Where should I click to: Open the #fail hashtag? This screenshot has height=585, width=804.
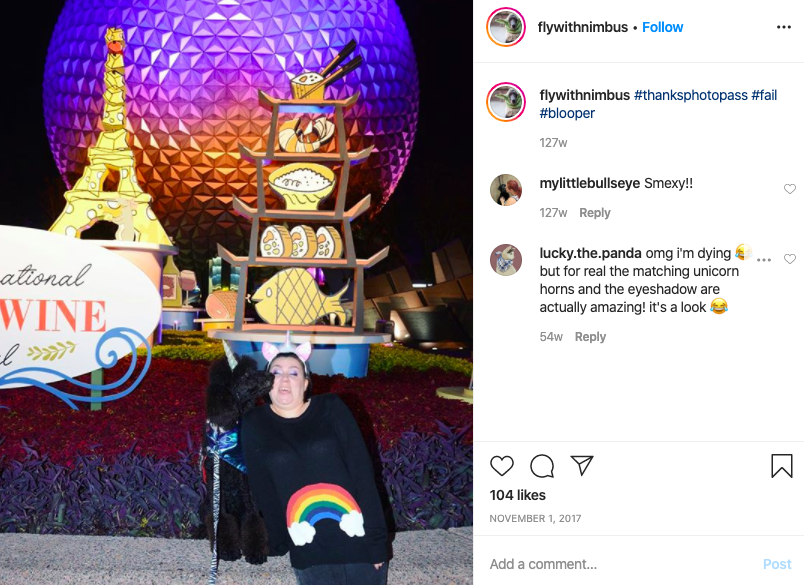click(764, 95)
